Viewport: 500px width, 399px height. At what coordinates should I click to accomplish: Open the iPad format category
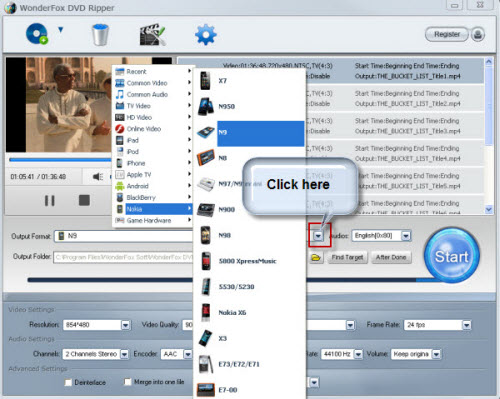click(x=153, y=140)
